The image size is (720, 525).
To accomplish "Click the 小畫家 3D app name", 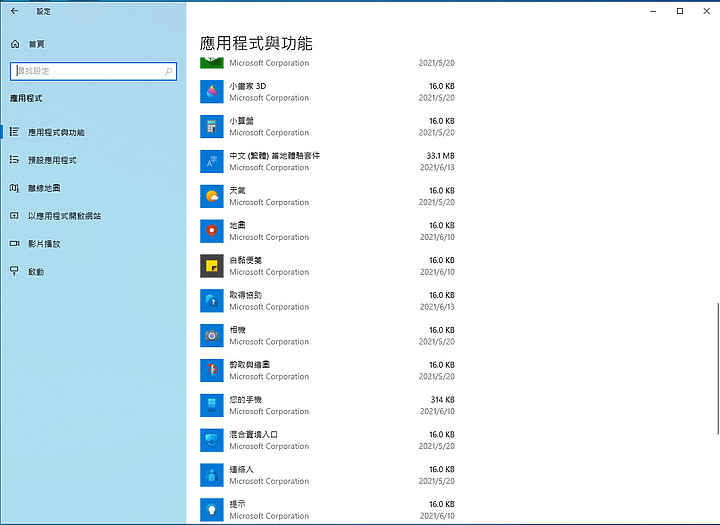I will (248, 86).
